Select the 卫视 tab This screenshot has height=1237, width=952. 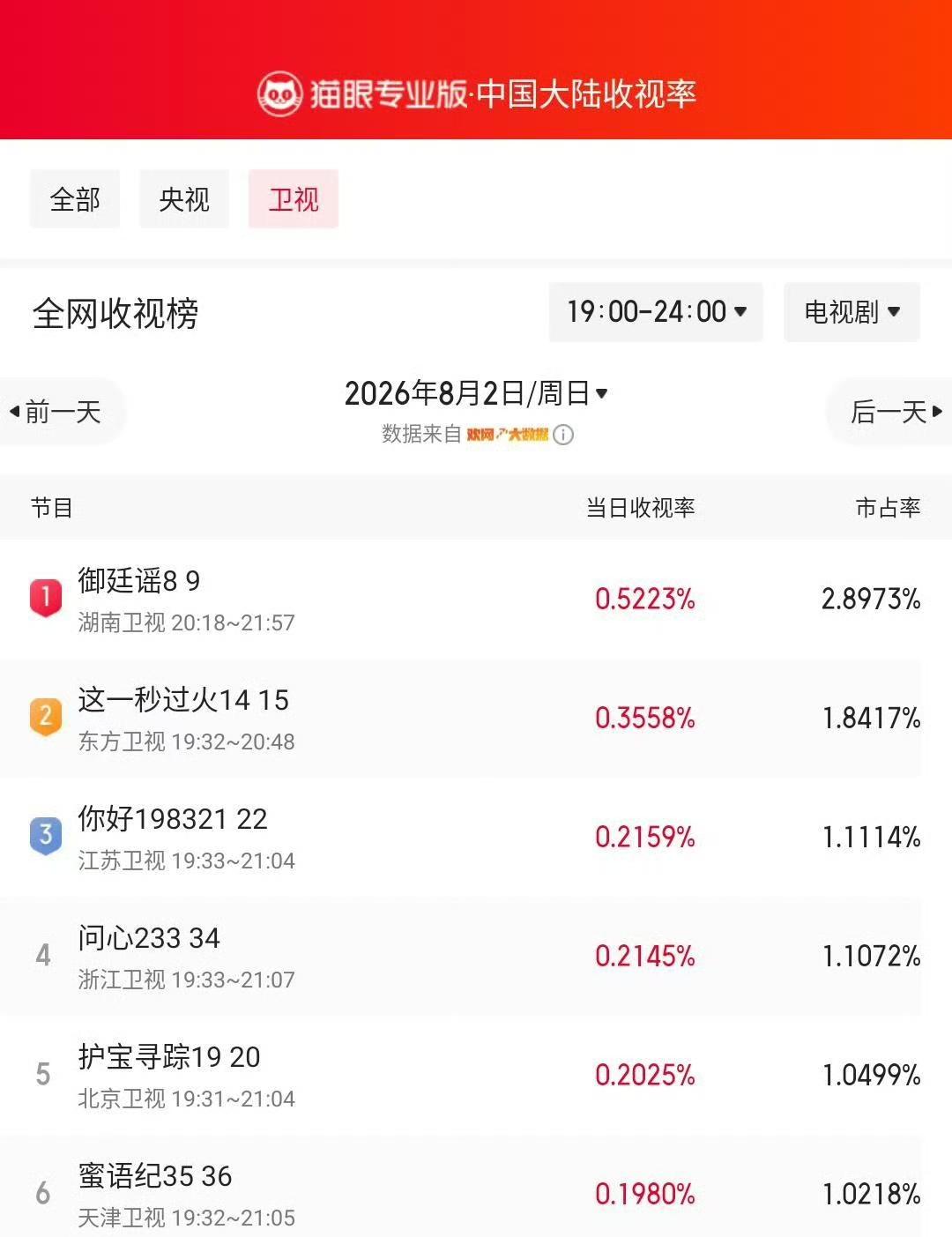[x=294, y=199]
